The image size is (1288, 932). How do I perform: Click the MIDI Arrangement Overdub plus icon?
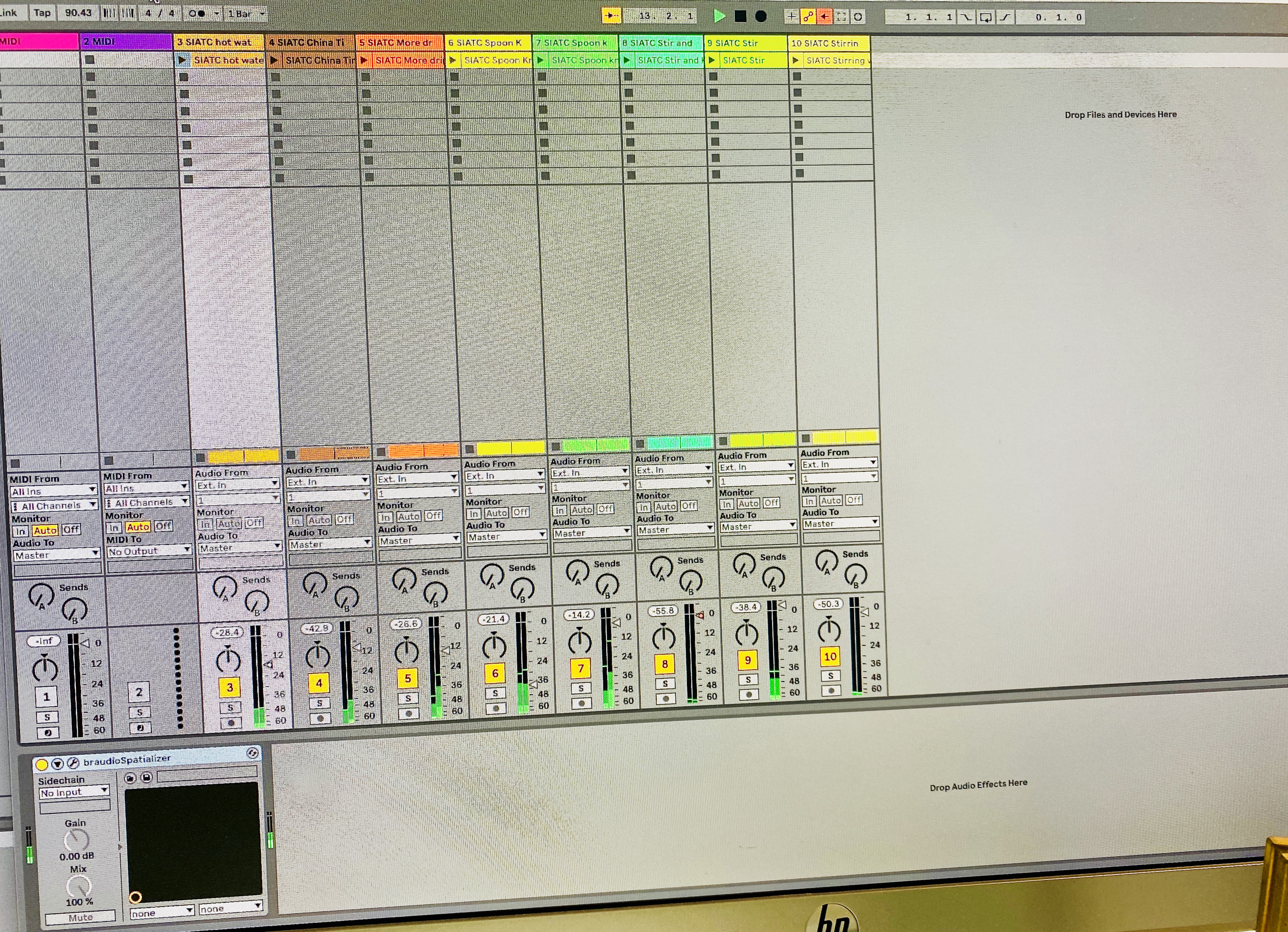(791, 17)
